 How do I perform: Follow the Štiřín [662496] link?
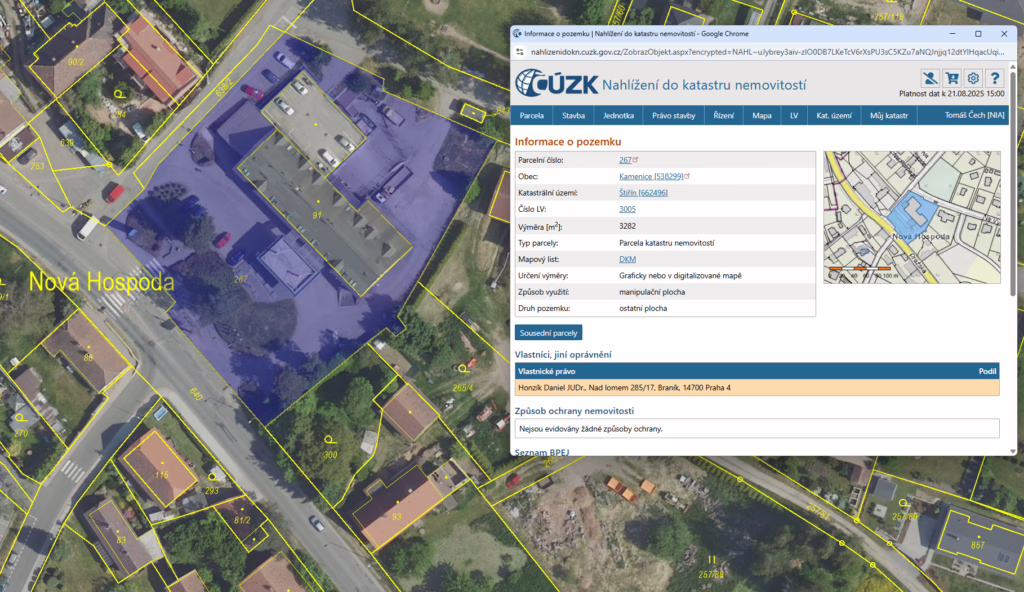tap(643, 193)
